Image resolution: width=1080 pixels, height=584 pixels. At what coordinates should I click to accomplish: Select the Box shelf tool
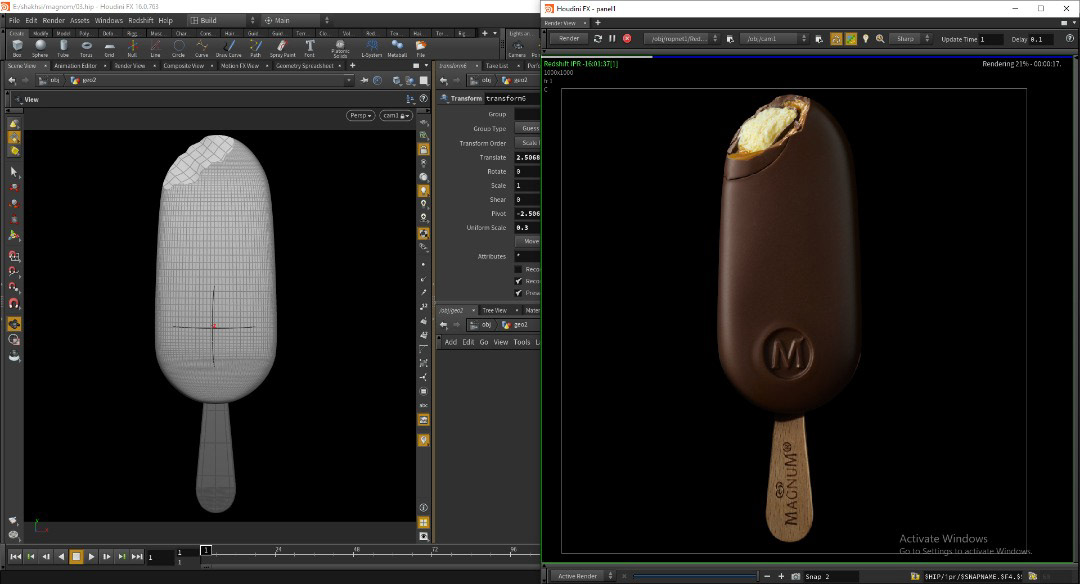pyautogui.click(x=17, y=48)
